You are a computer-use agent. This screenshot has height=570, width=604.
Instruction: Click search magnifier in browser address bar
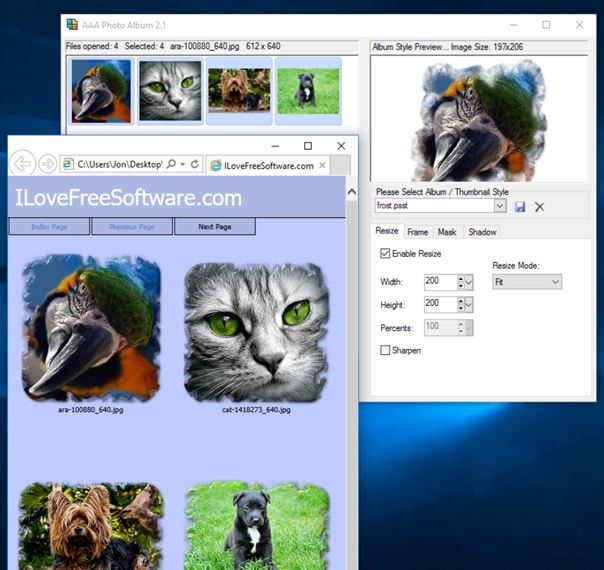(171, 164)
